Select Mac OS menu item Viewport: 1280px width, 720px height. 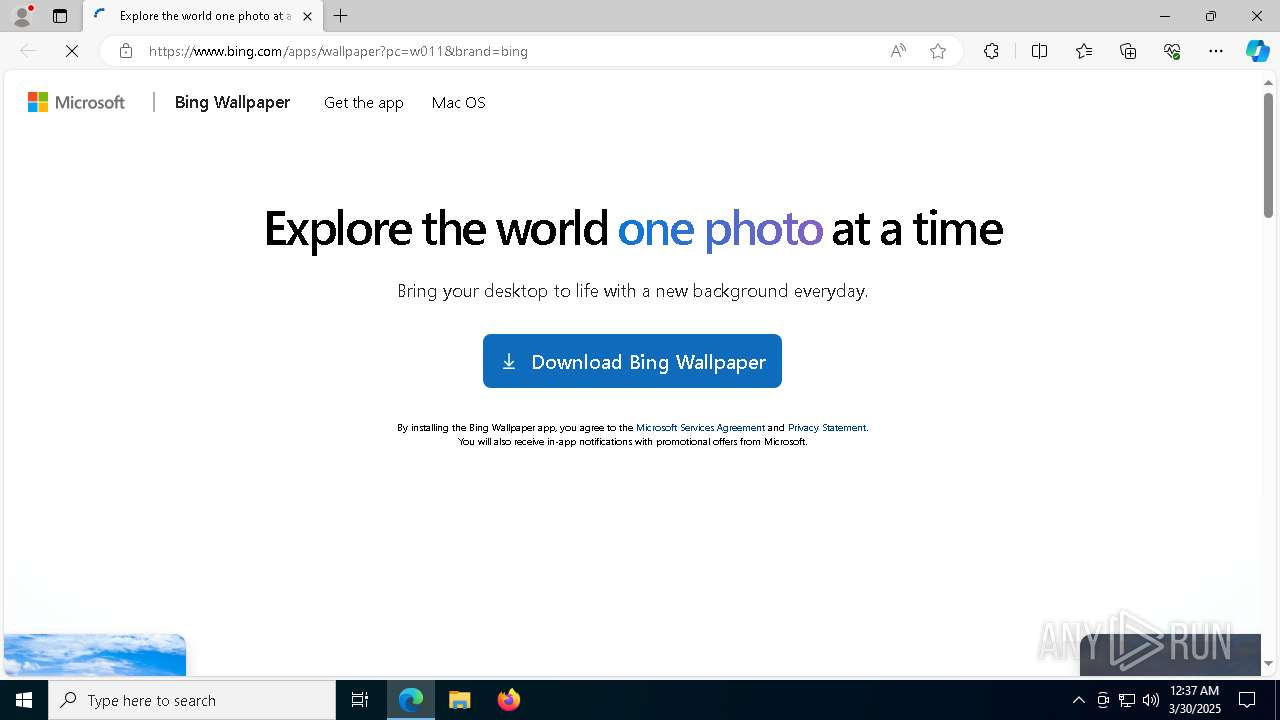click(458, 102)
